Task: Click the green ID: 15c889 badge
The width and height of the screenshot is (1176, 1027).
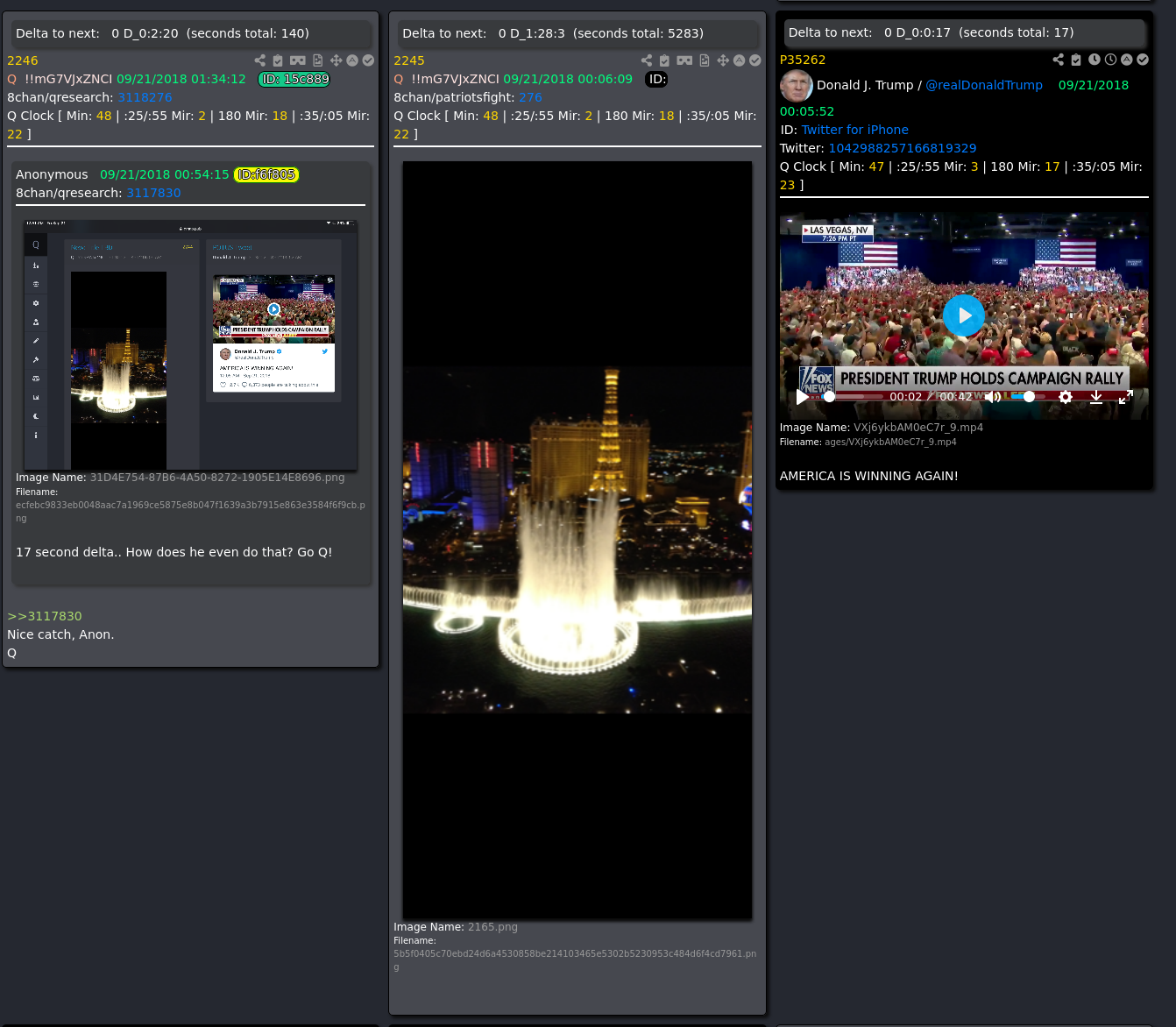Action: [294, 79]
